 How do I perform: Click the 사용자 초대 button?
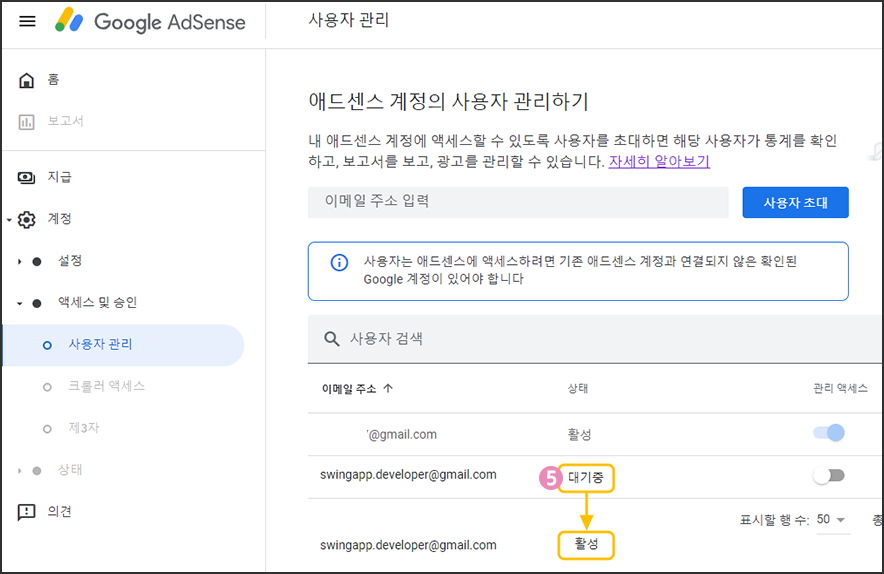[x=795, y=202]
